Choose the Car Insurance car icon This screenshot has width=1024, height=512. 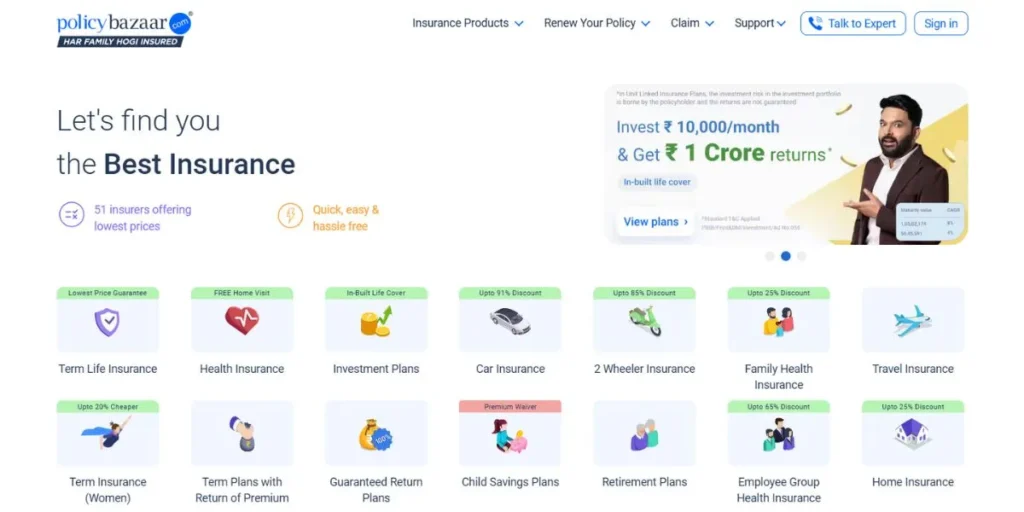tap(510, 321)
